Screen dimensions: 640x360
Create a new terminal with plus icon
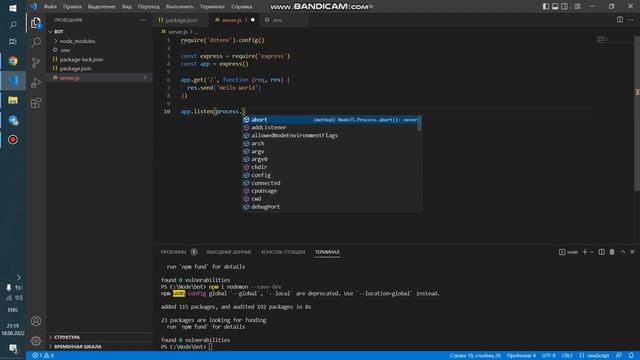[584, 252]
